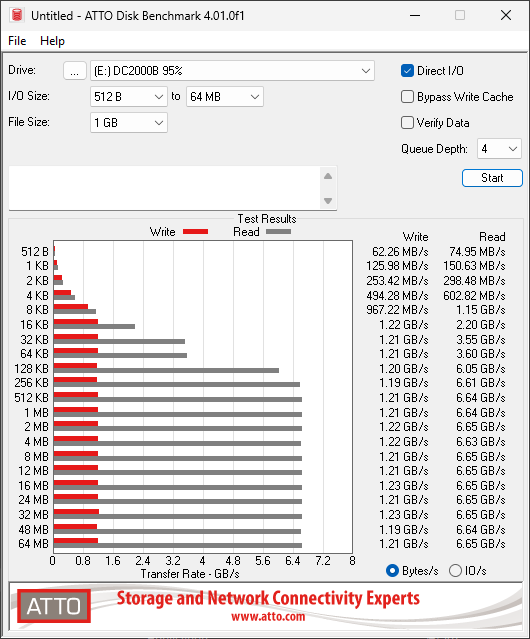This screenshot has width=530, height=639.
Task: Click the gray Read legend swatch
Action: click(x=278, y=231)
